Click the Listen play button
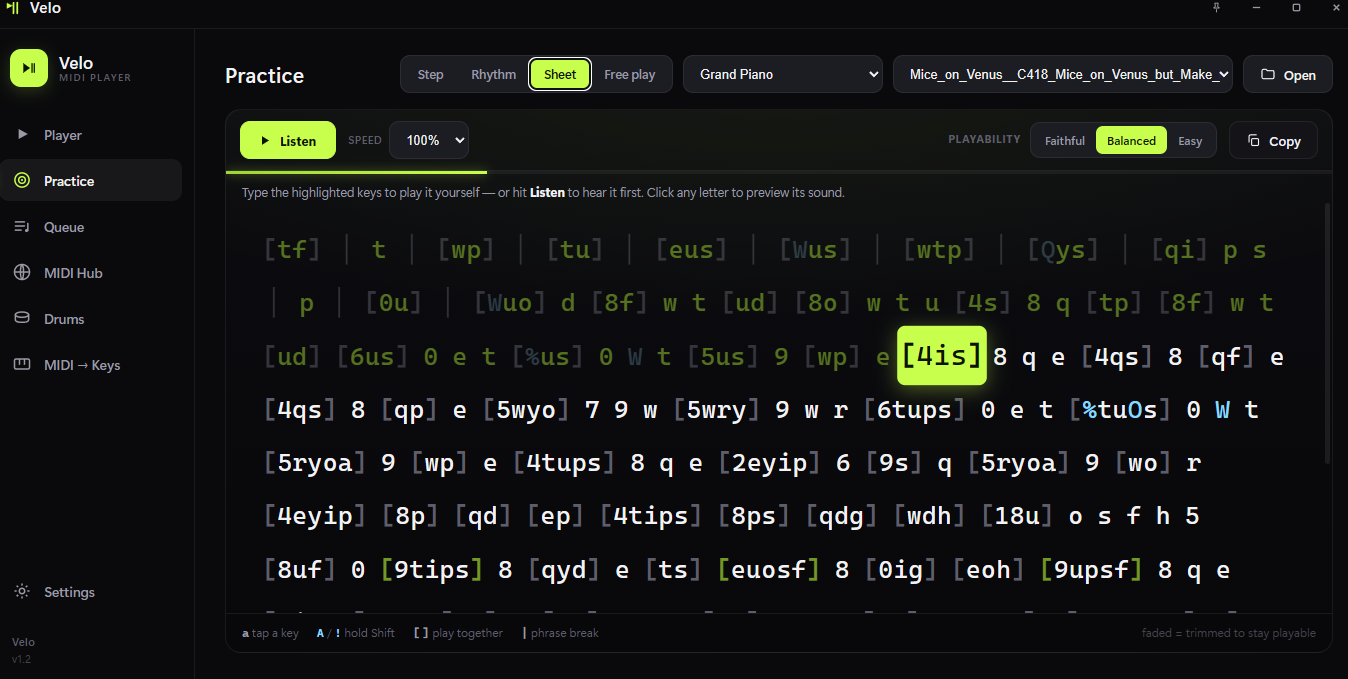The height and width of the screenshot is (679, 1348). click(288, 141)
